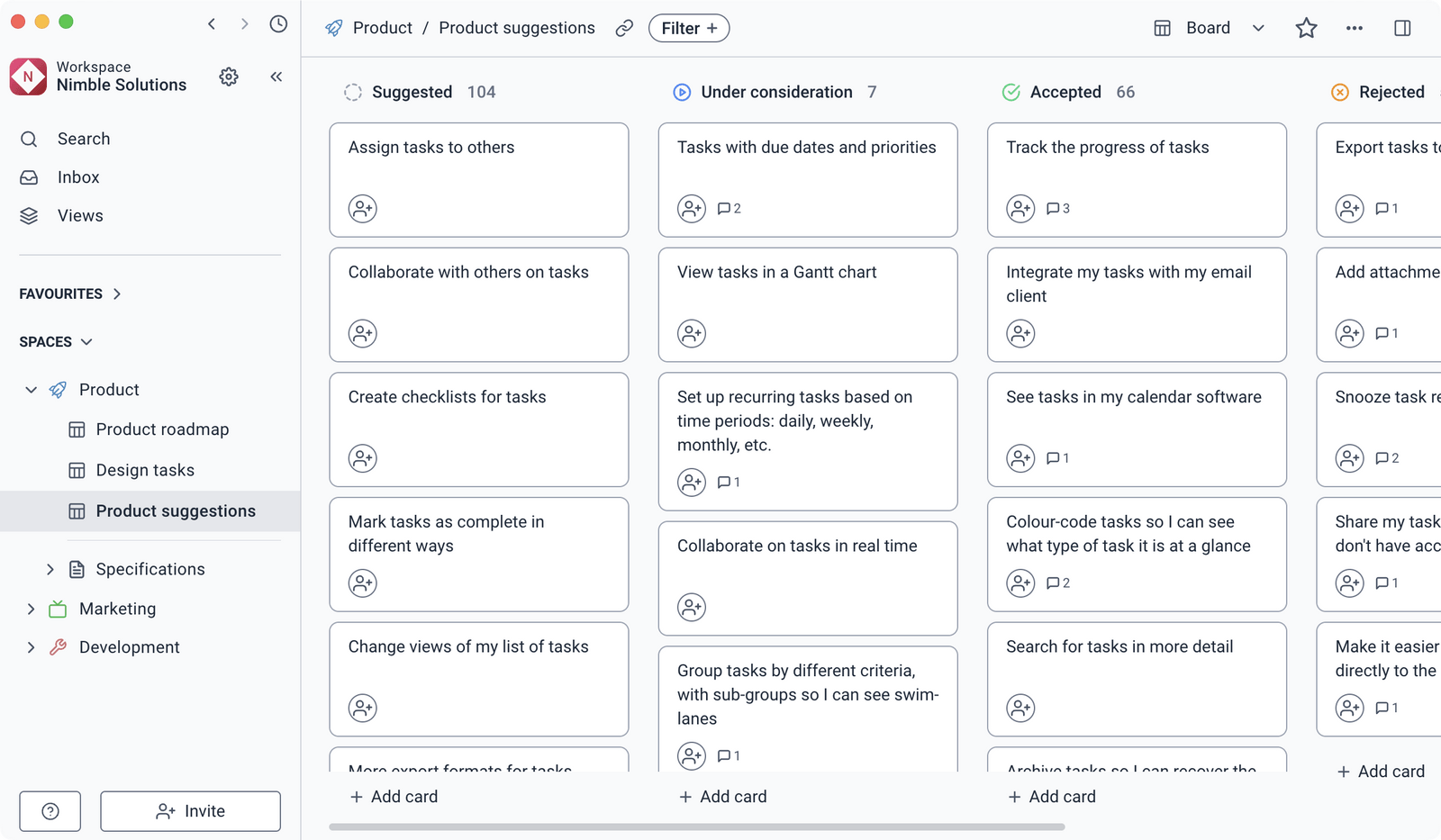
Task: Click the assignee icon on Assign tasks to others
Action: point(362,208)
